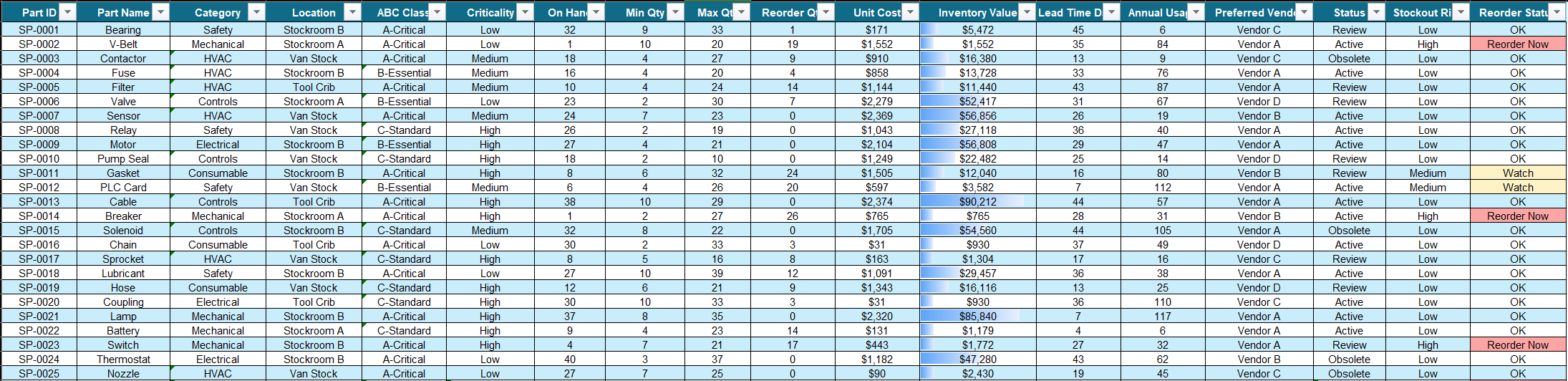Open the Location column filter dropdown

352,12
